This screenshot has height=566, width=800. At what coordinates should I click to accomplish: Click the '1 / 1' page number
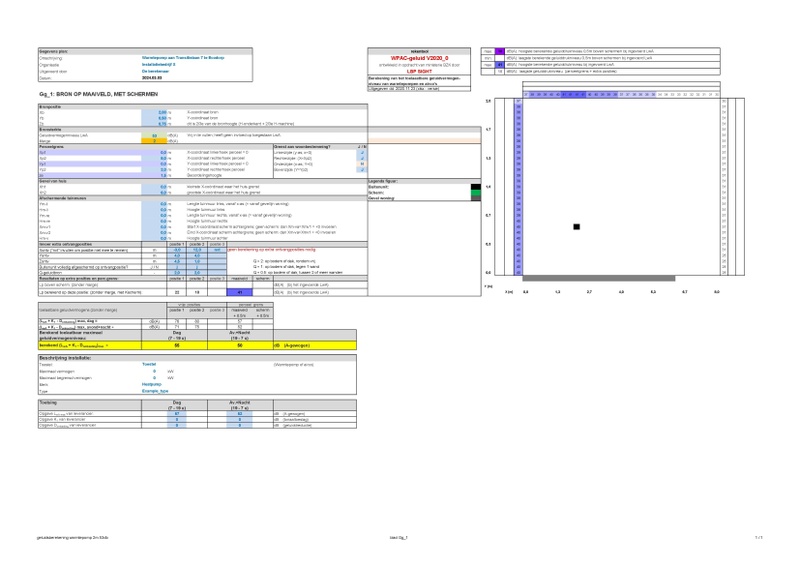[759, 537]
